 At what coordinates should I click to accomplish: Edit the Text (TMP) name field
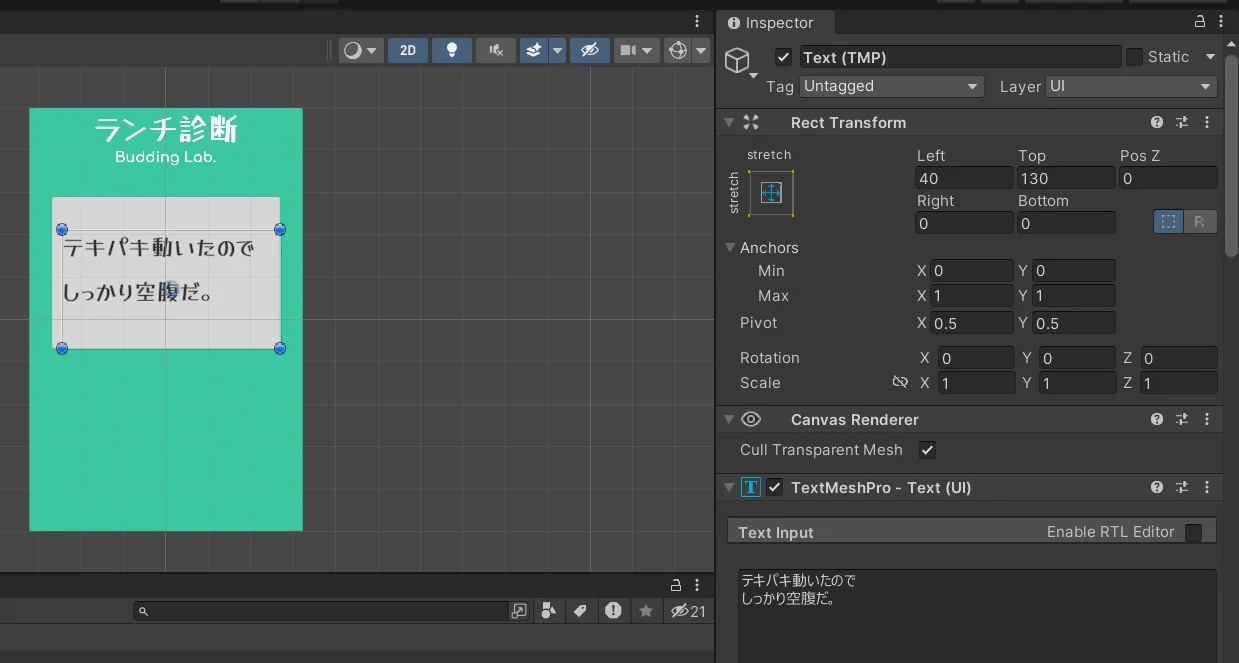point(960,57)
